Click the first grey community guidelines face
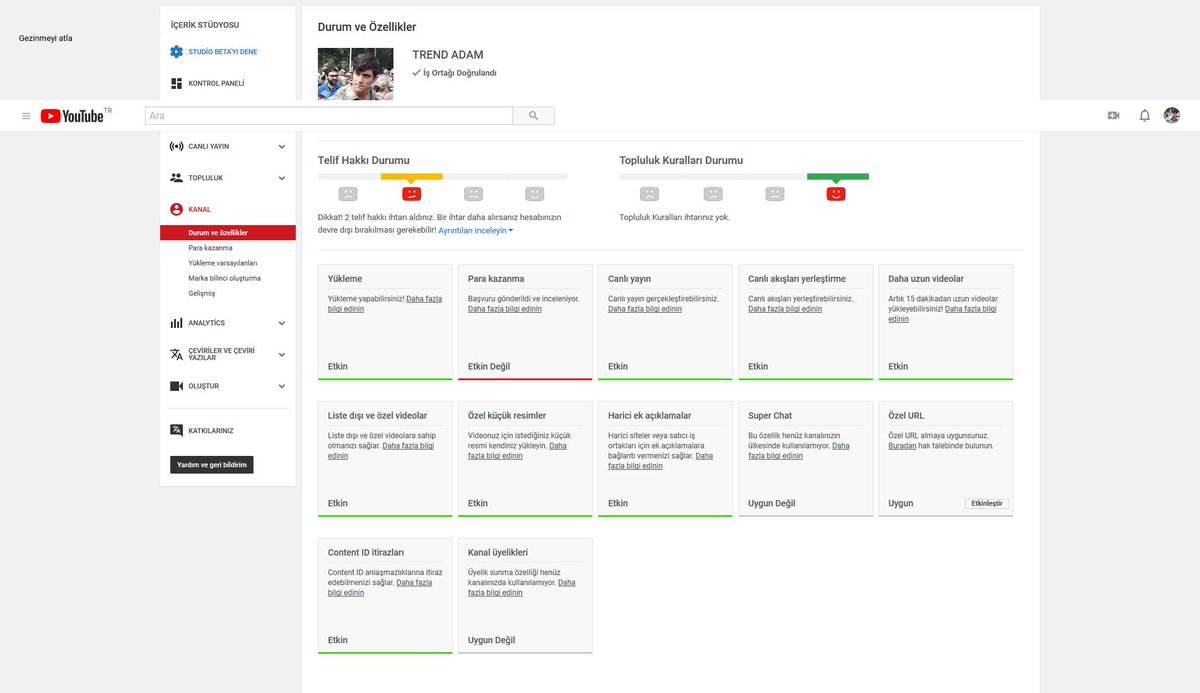The image size is (1200, 693). (650, 194)
